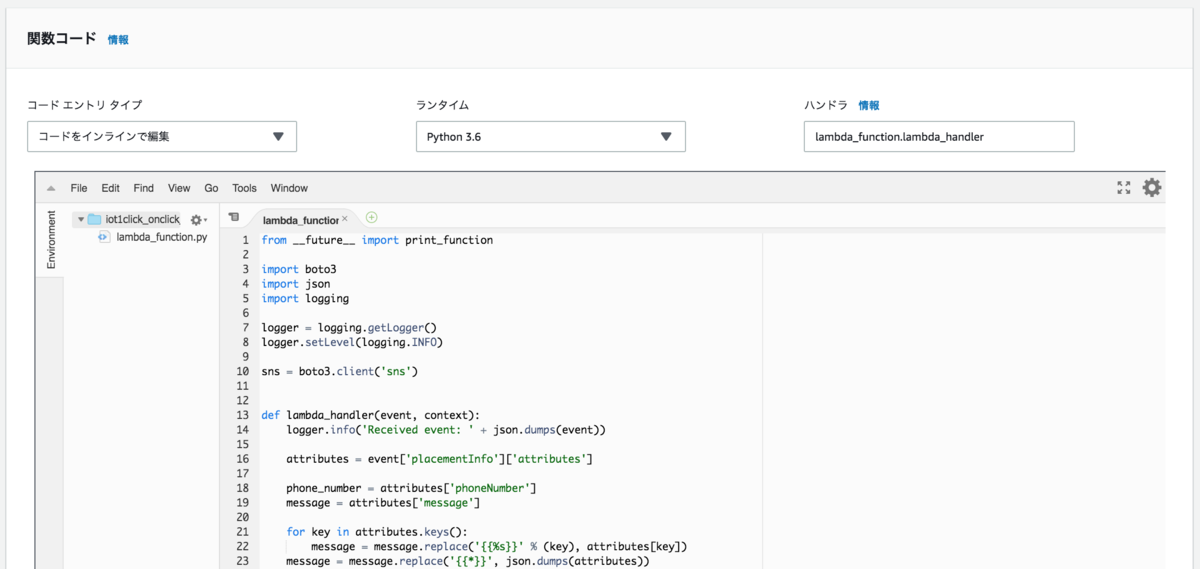Open 情報 link next to ハンドラ
1200x569 pixels.
coord(869,105)
